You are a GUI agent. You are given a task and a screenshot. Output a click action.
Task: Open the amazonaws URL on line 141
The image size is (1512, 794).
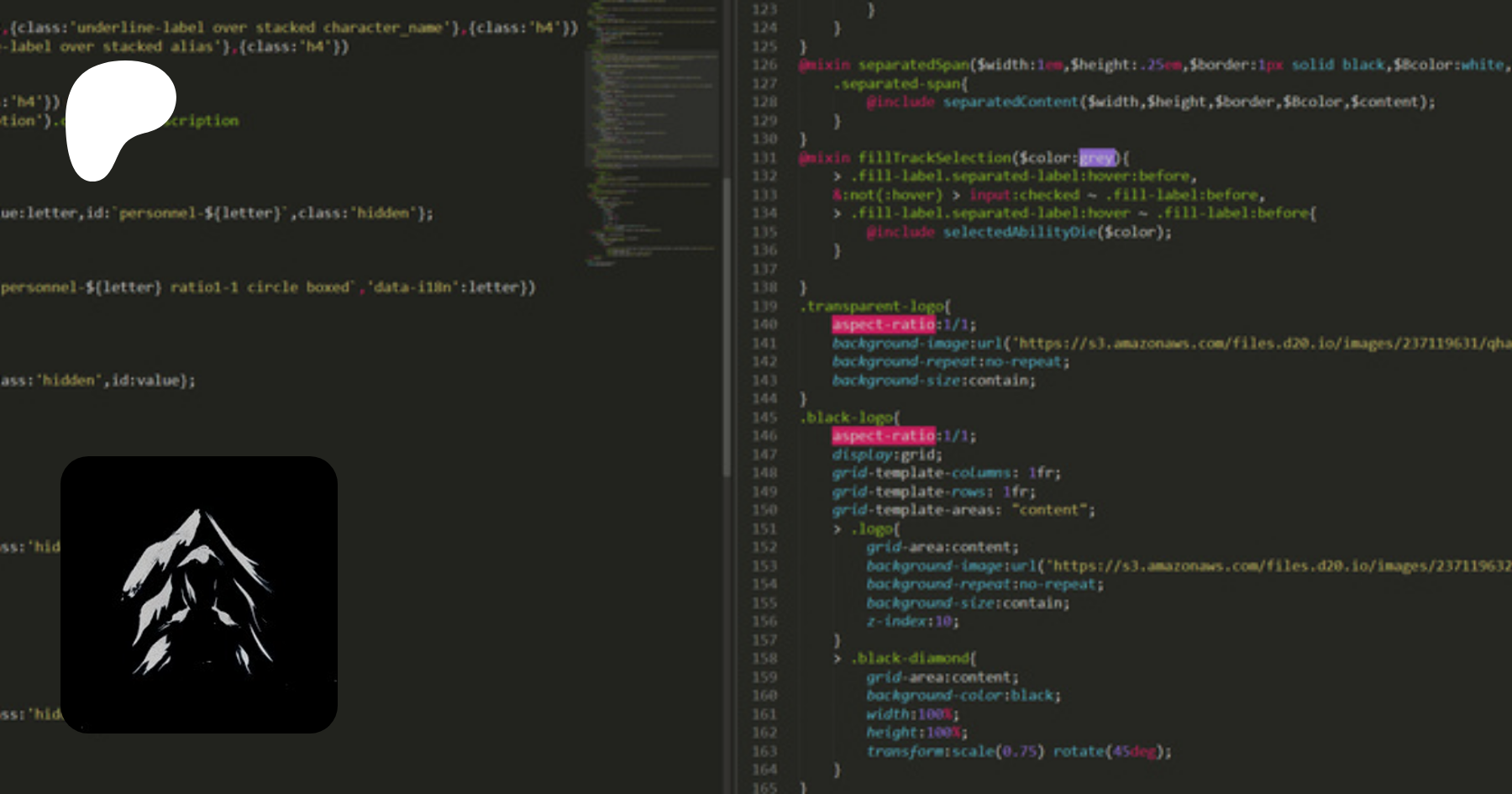[1260, 344]
